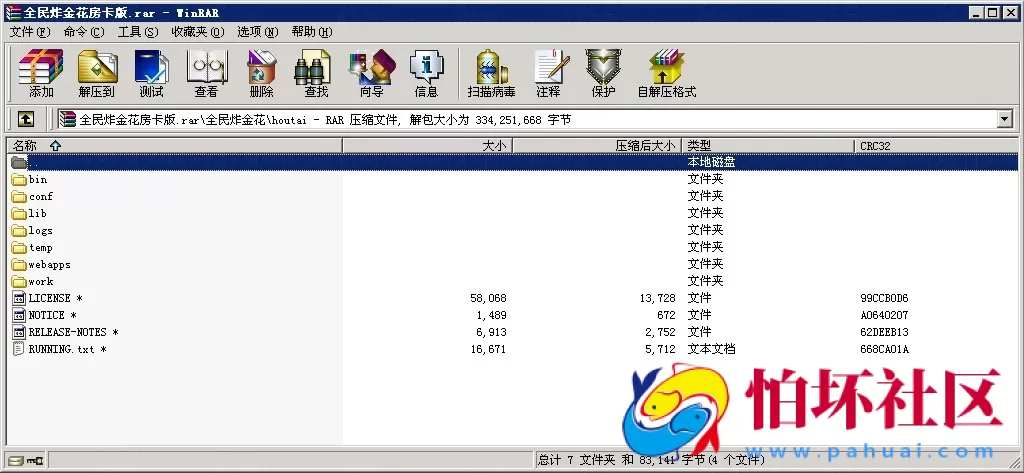1024x473 pixels.
Task: Click the Protect (保护) shield icon
Action: tap(603, 73)
